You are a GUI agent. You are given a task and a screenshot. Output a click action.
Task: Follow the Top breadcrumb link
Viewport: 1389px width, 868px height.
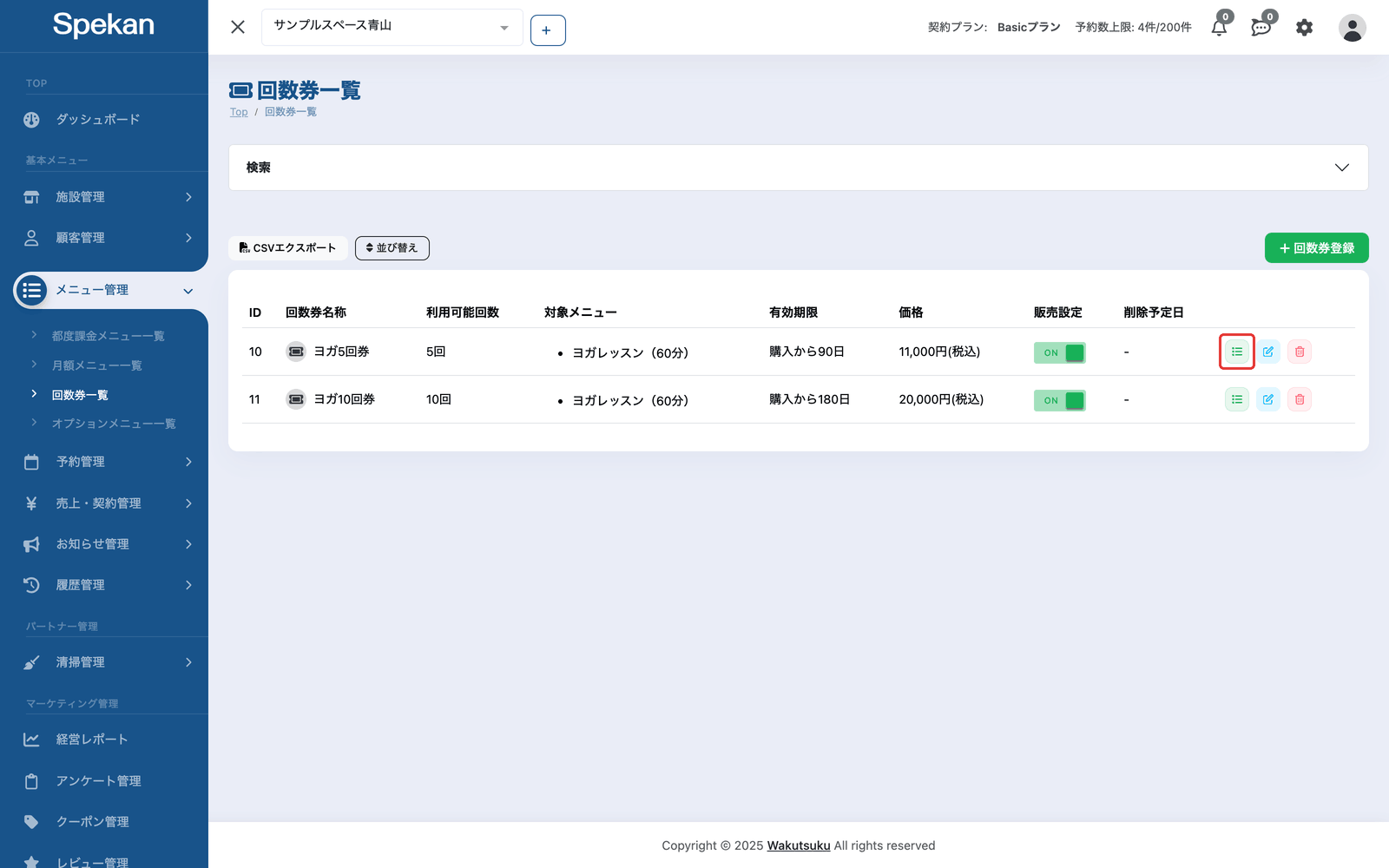click(239, 112)
